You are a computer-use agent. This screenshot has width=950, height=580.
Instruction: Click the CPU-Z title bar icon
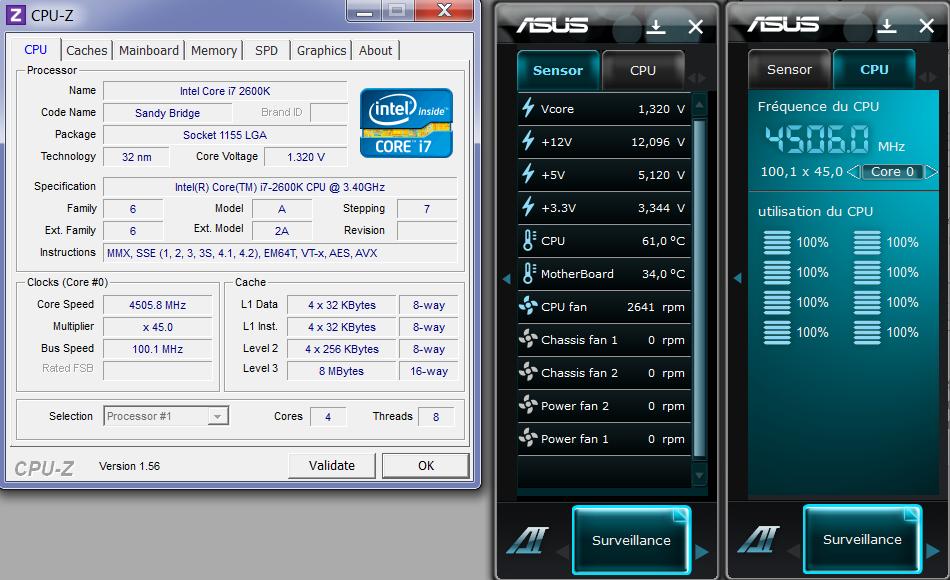point(15,15)
